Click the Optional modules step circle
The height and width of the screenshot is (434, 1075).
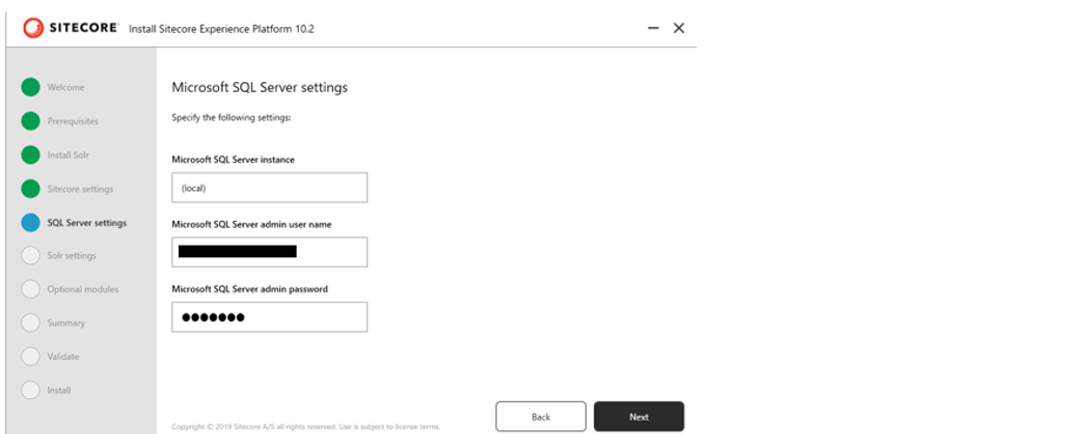pos(31,289)
